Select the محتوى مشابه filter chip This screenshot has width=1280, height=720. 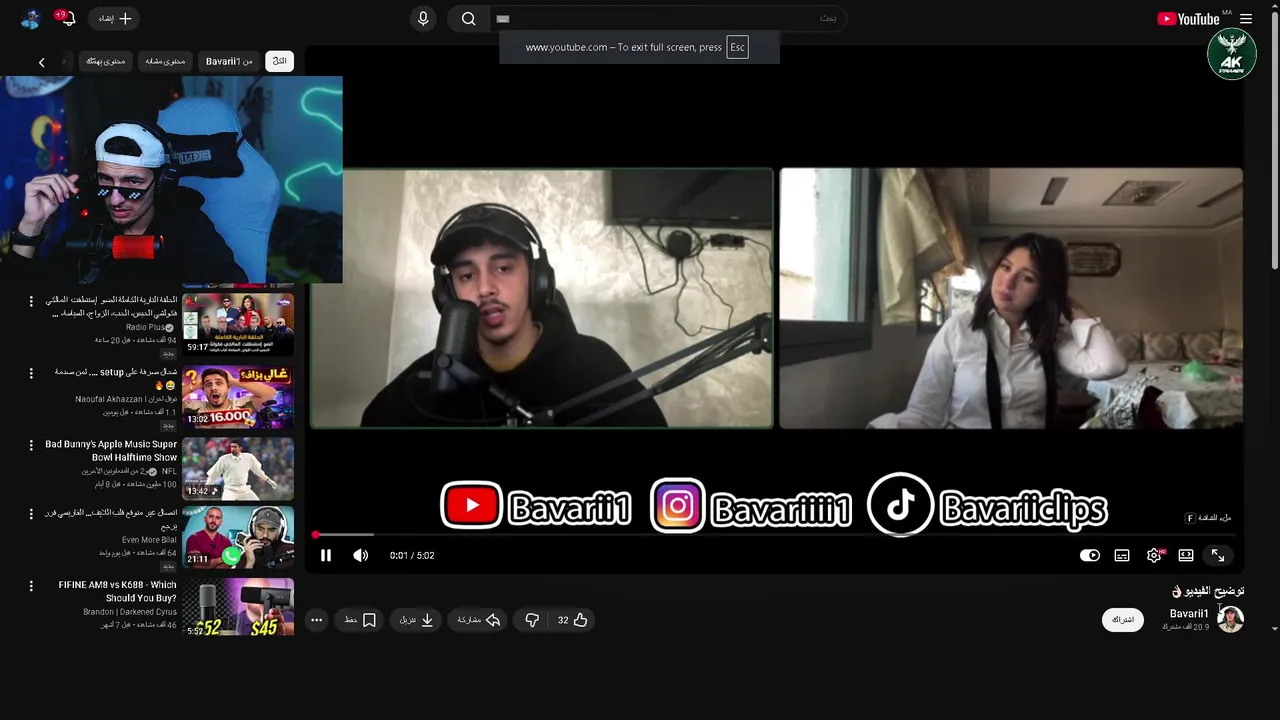pyautogui.click(x=165, y=61)
